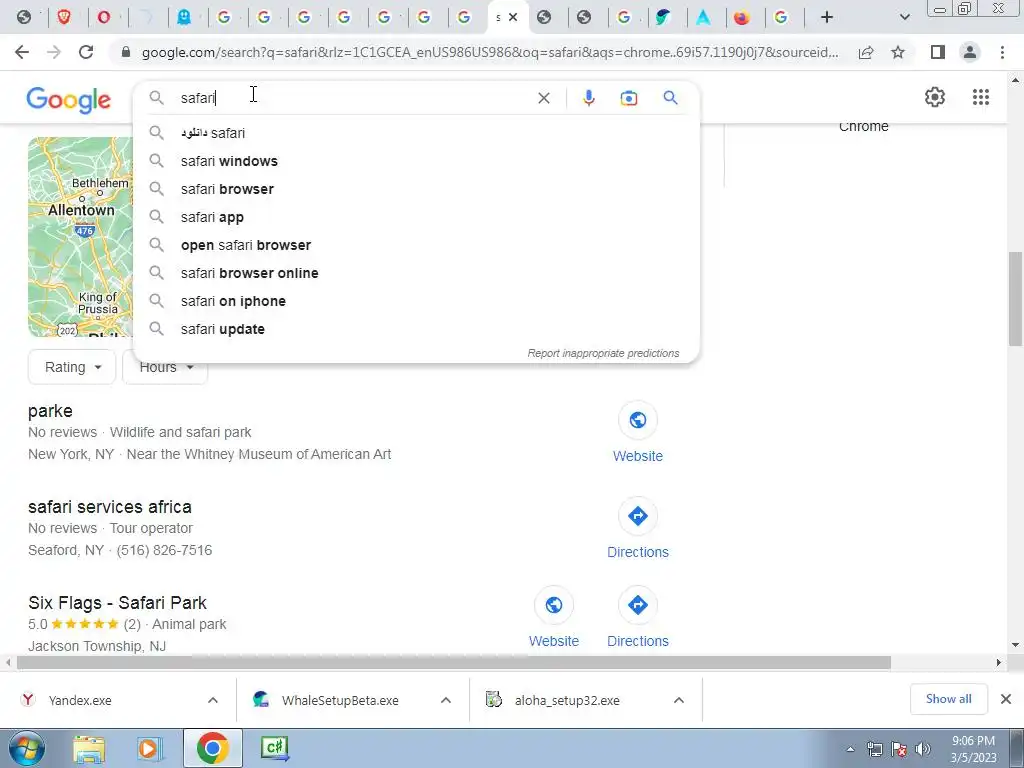This screenshot has height=768, width=1024.
Task: Close the downloads bar
Action: 1006,699
